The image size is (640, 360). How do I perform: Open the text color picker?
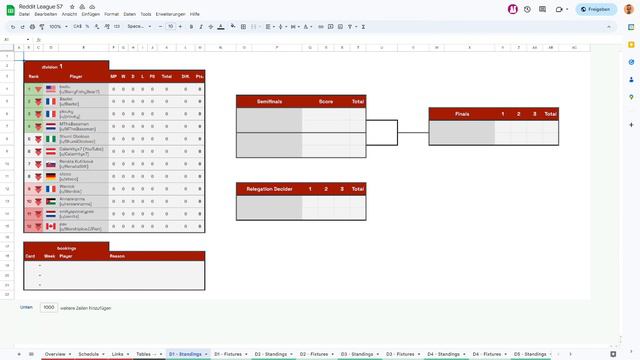[x=221, y=27]
